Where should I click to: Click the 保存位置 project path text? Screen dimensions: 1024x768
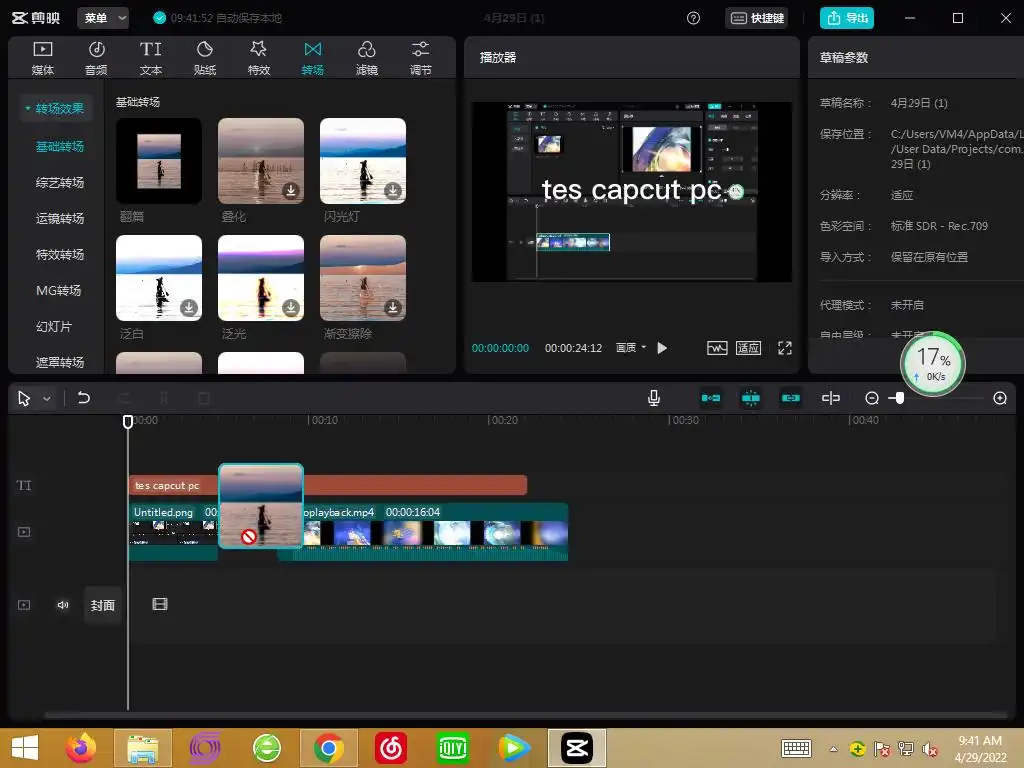click(956, 149)
